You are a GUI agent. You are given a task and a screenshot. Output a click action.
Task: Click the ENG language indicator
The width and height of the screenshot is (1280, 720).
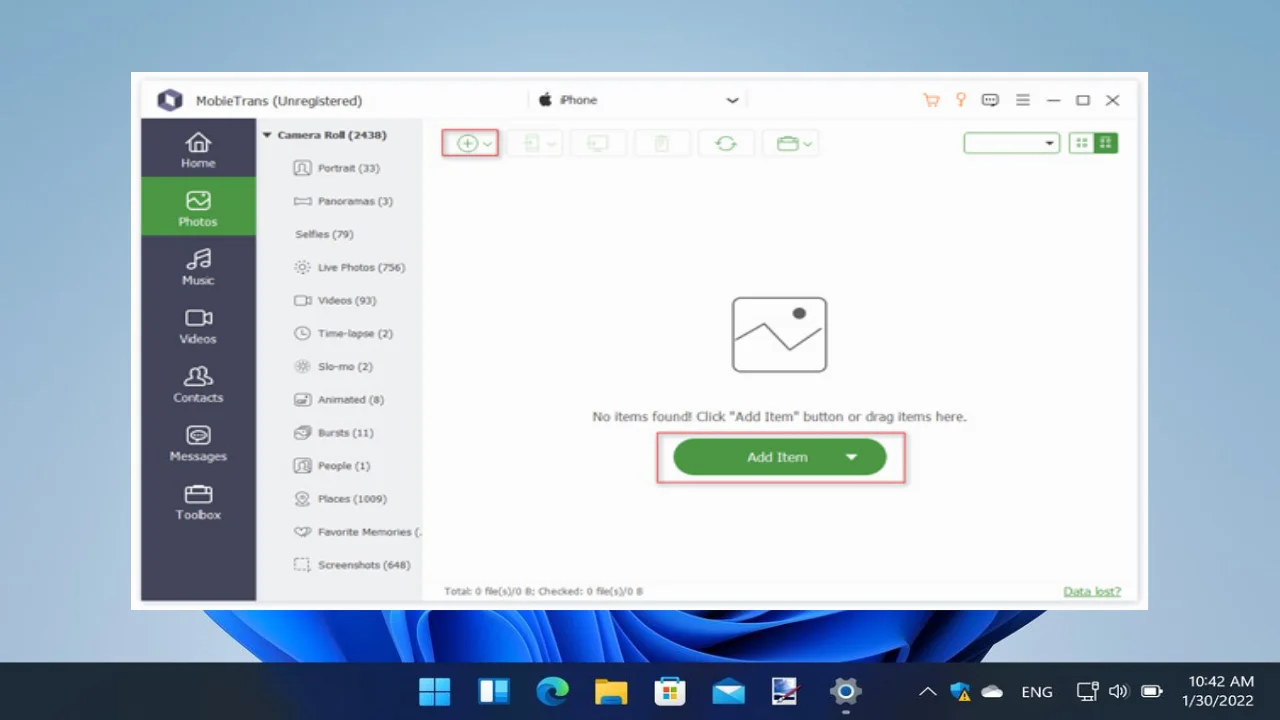pos(1037,692)
